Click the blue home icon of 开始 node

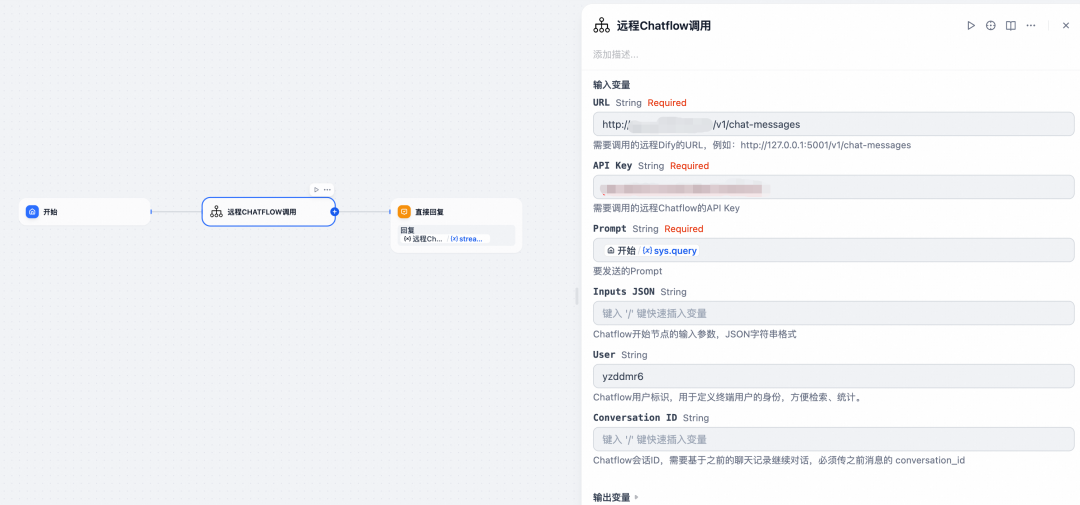32,212
